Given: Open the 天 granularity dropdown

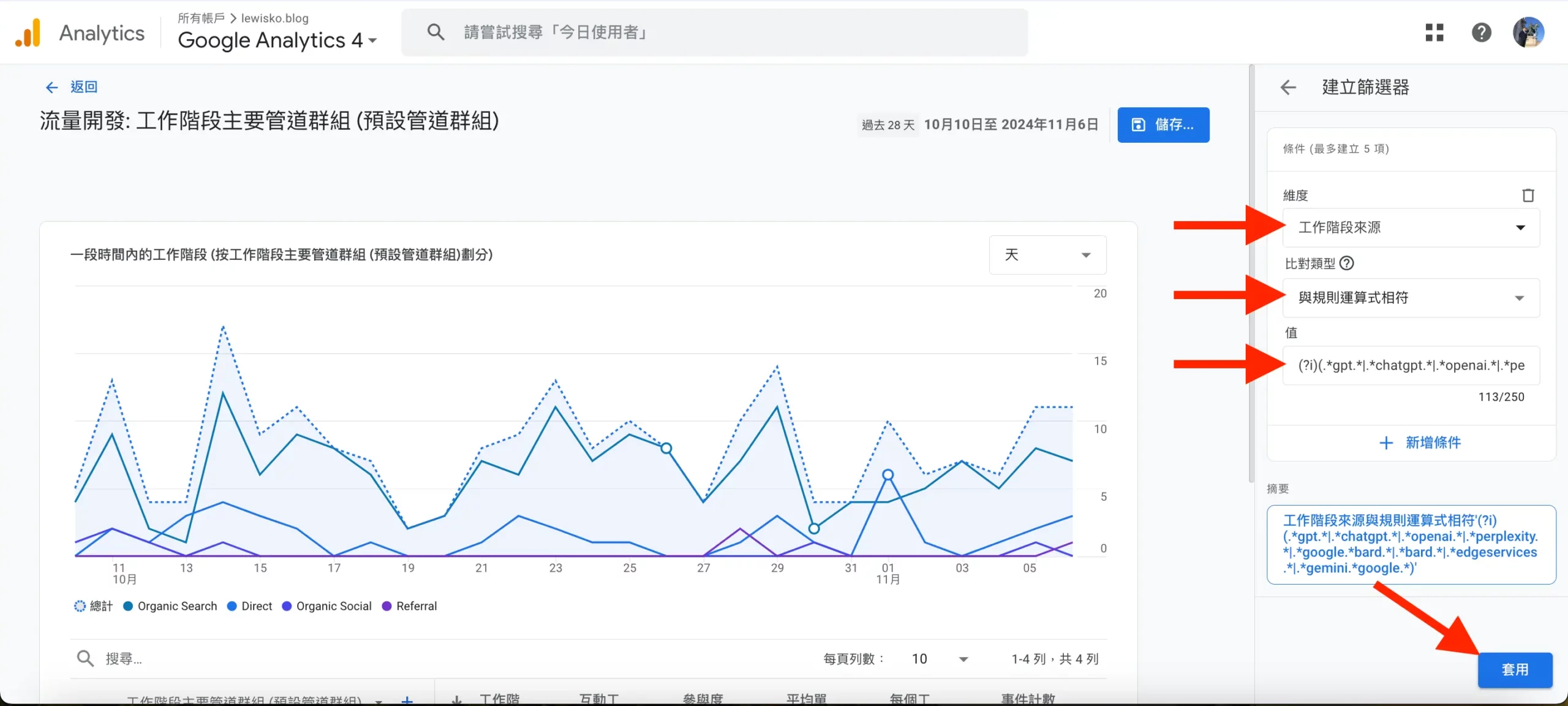Looking at the screenshot, I should [x=1047, y=255].
